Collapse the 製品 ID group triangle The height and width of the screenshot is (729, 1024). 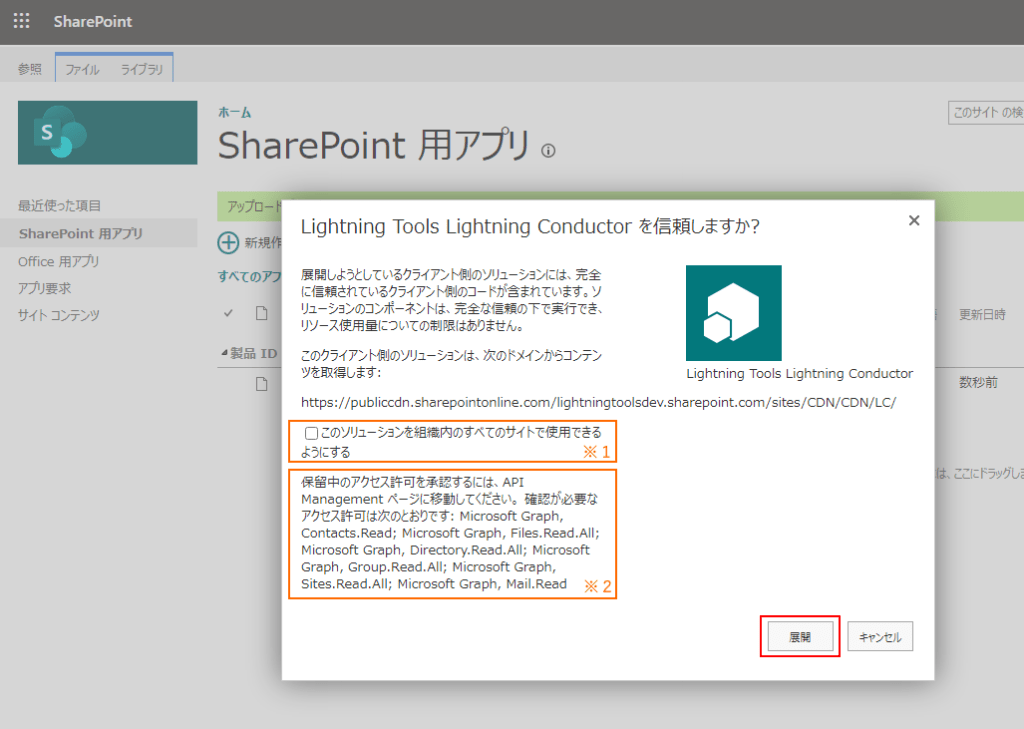coord(224,353)
